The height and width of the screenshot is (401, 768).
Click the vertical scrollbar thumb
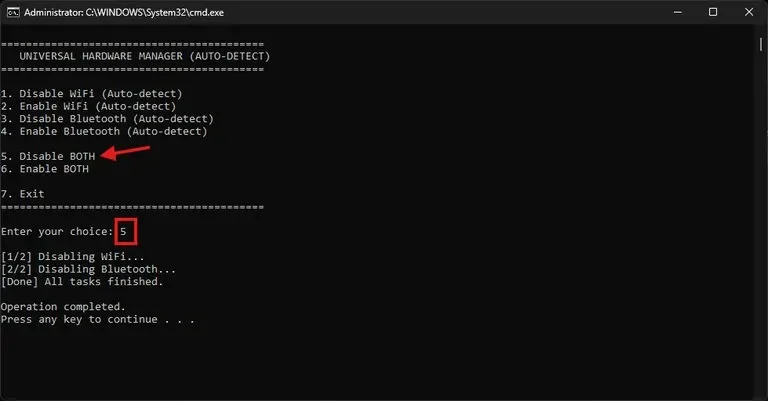pos(761,44)
